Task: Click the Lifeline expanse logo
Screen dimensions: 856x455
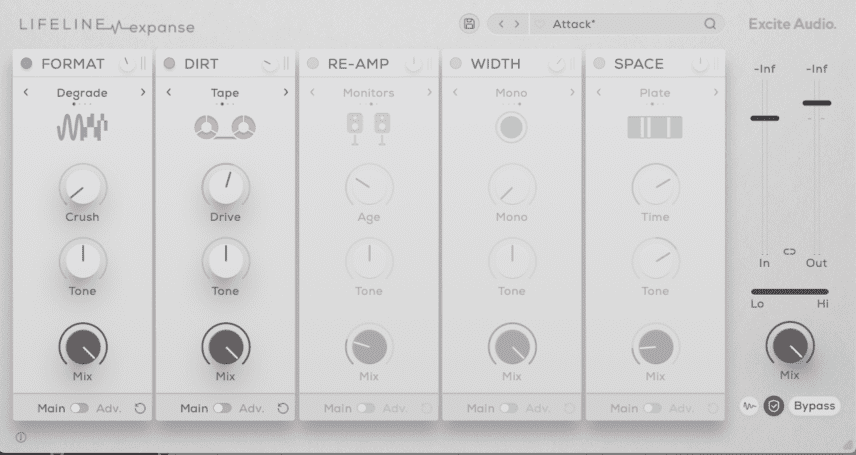Action: pyautogui.click(x=107, y=25)
